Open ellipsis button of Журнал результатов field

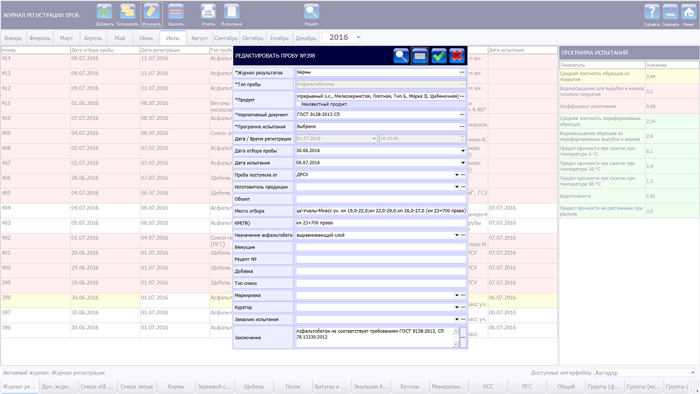pyautogui.click(x=462, y=72)
